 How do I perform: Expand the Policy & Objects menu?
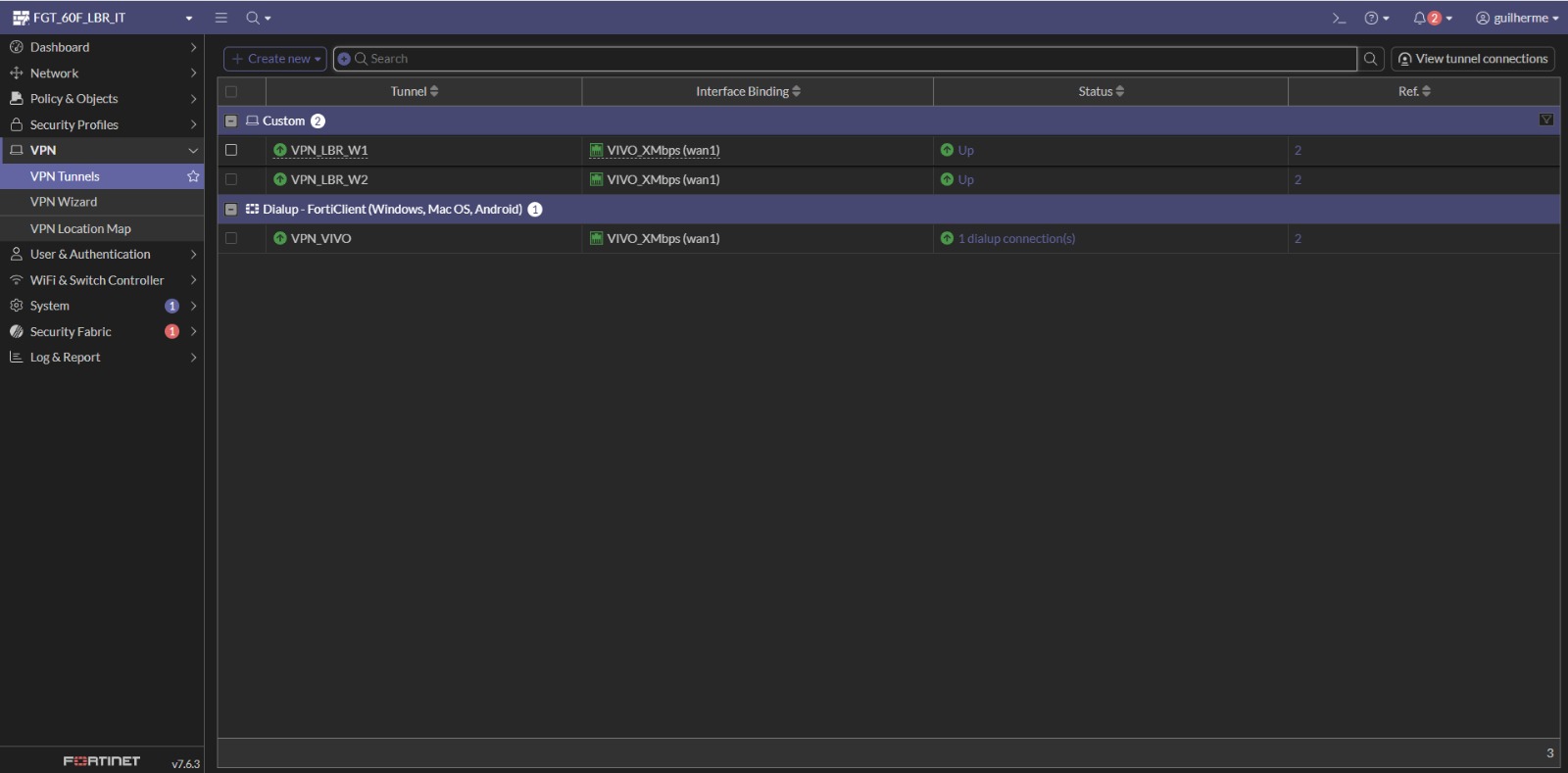[74, 99]
